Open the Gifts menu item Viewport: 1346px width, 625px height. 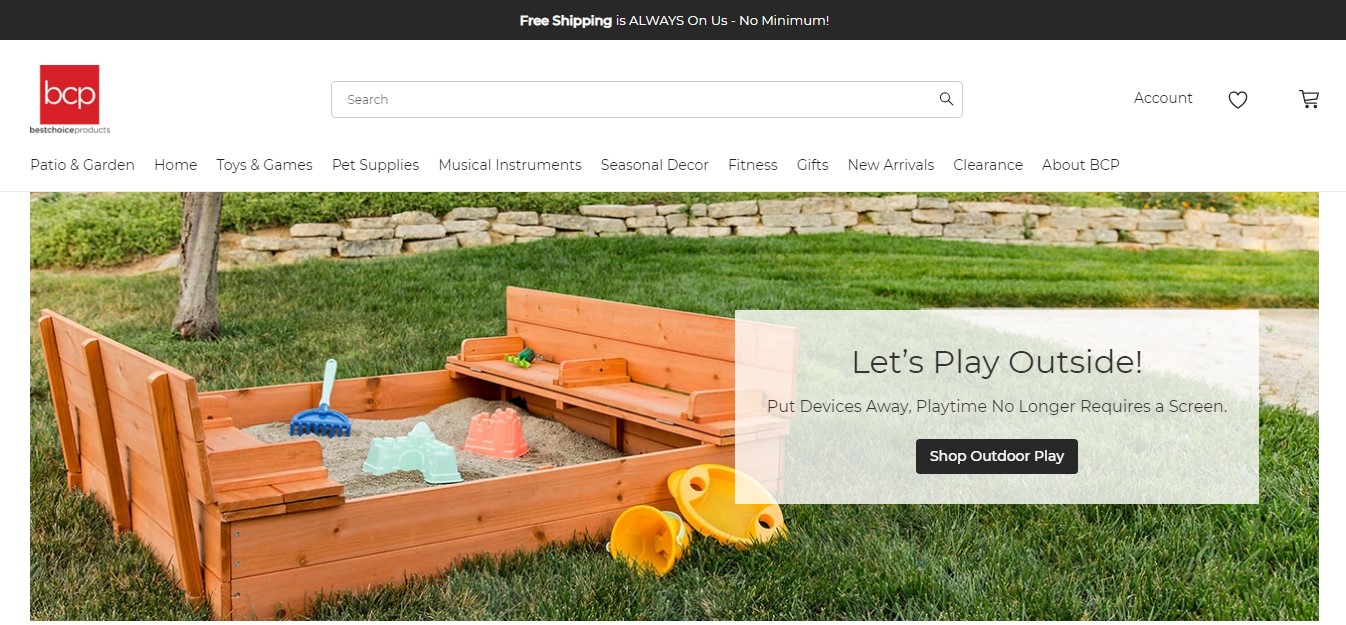click(812, 165)
